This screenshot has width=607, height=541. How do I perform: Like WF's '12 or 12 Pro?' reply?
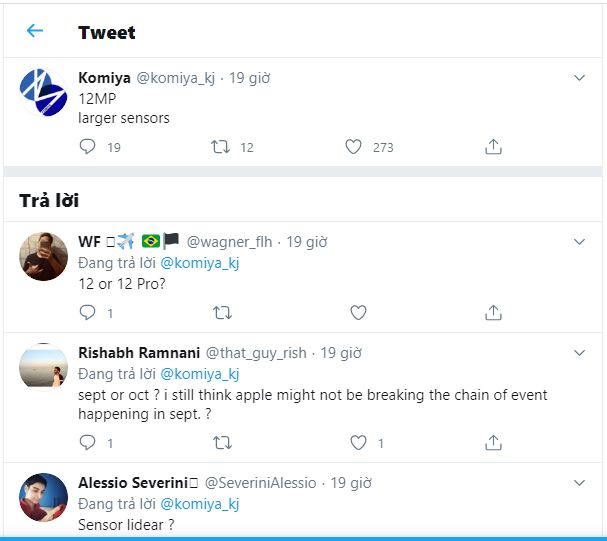click(358, 312)
